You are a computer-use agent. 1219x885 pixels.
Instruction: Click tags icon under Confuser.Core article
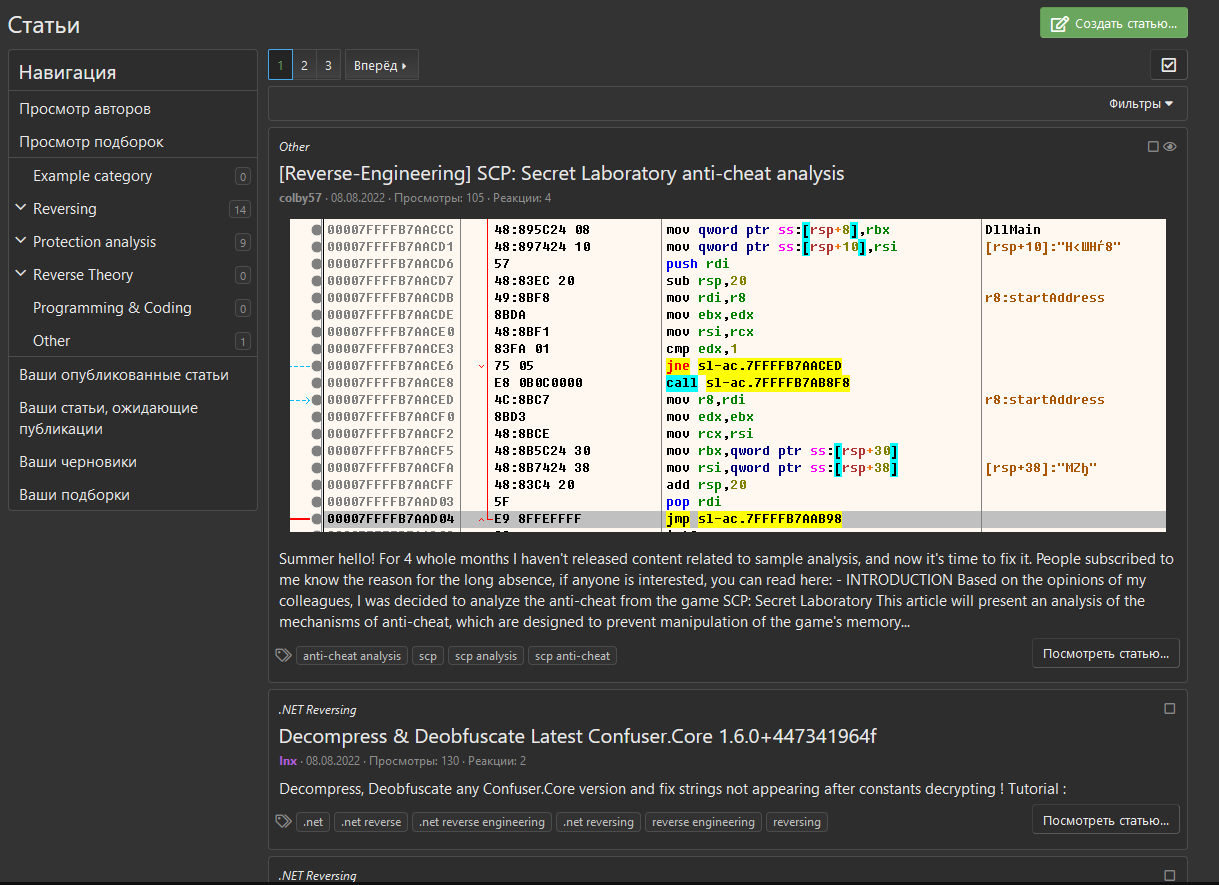284,822
